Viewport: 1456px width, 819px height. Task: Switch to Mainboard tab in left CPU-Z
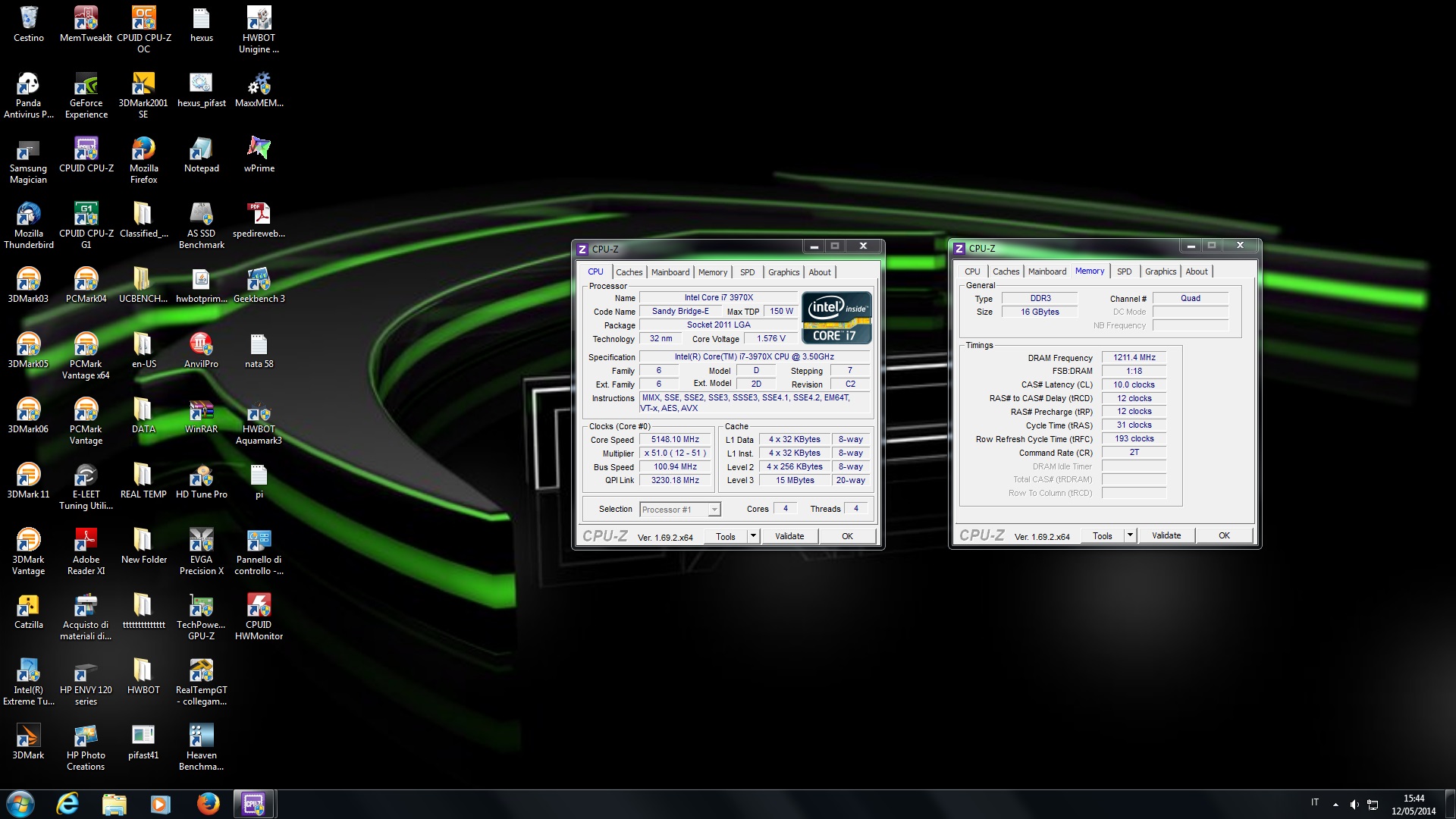click(x=670, y=272)
